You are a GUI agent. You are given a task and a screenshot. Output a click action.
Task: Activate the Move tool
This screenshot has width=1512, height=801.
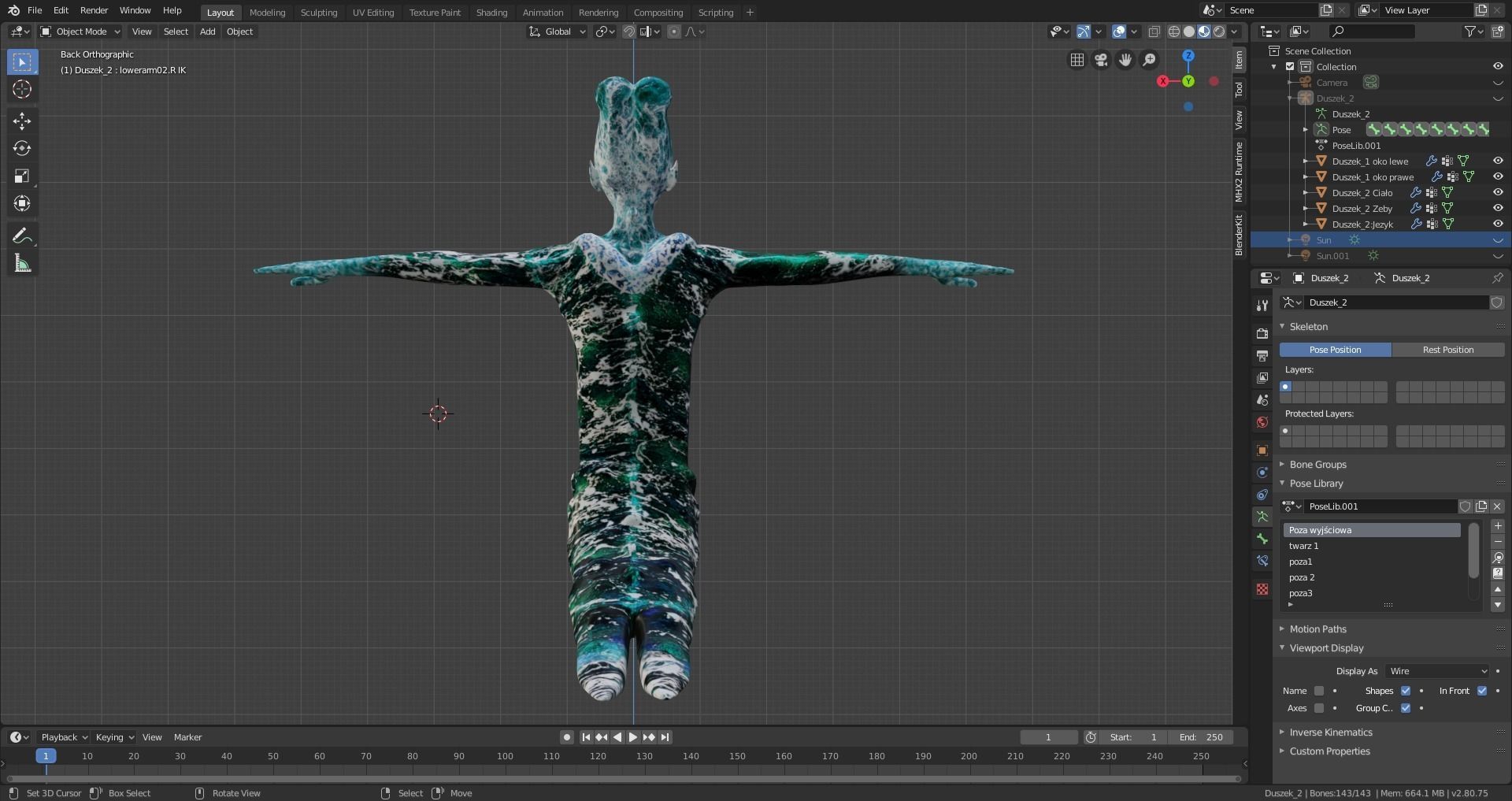point(22,121)
